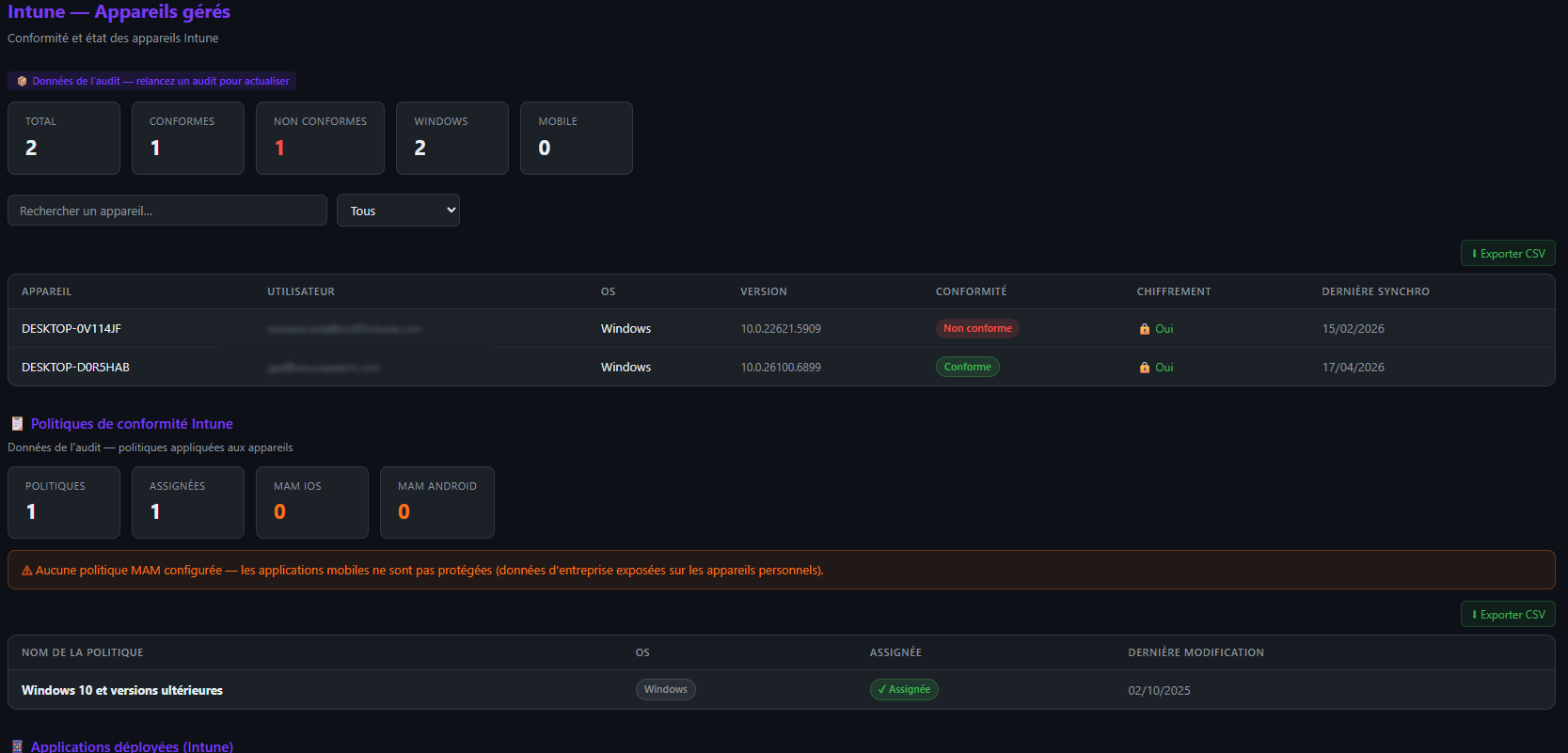Select the Assignée policy badge

[x=903, y=690]
